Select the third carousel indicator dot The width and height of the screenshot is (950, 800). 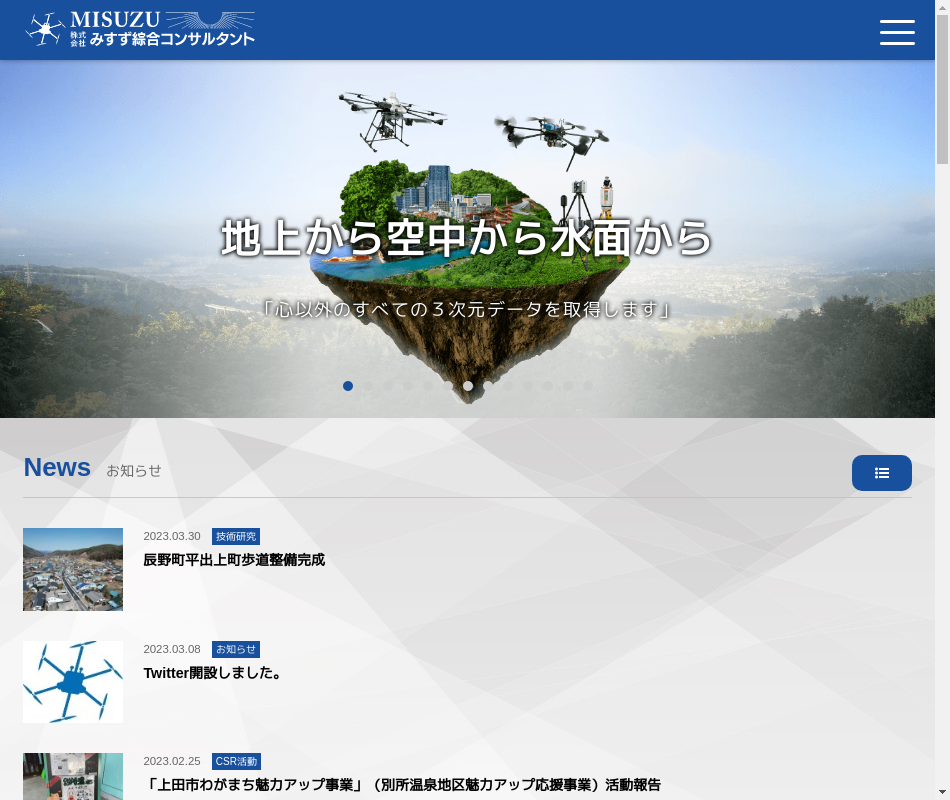[x=388, y=386]
